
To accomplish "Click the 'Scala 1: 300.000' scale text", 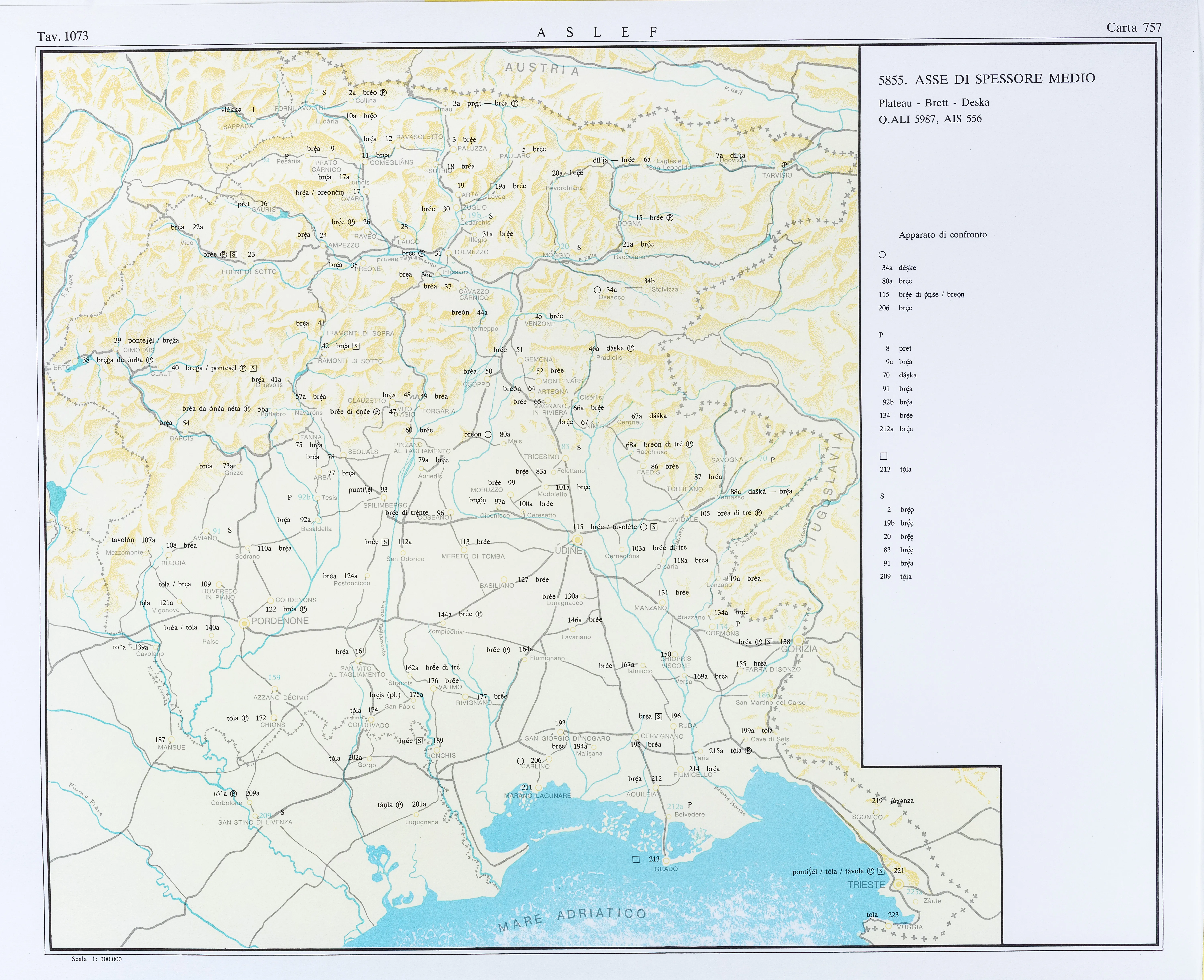I will [x=97, y=959].
